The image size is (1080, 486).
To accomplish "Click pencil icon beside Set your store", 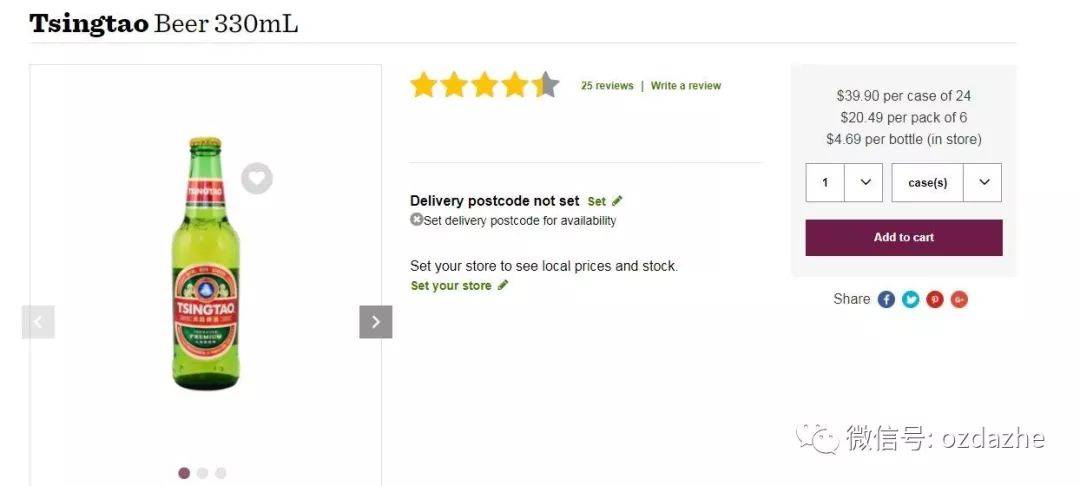I will pos(503,285).
